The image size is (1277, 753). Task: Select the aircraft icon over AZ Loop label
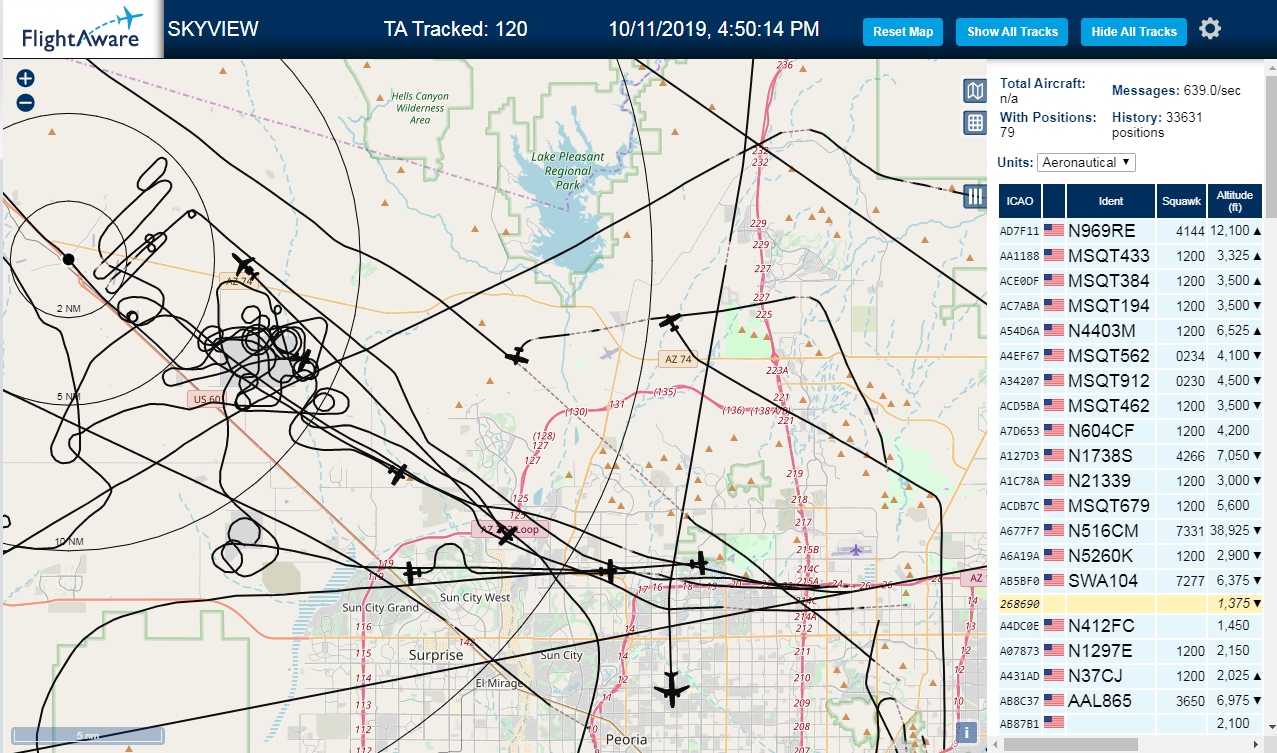point(508,535)
